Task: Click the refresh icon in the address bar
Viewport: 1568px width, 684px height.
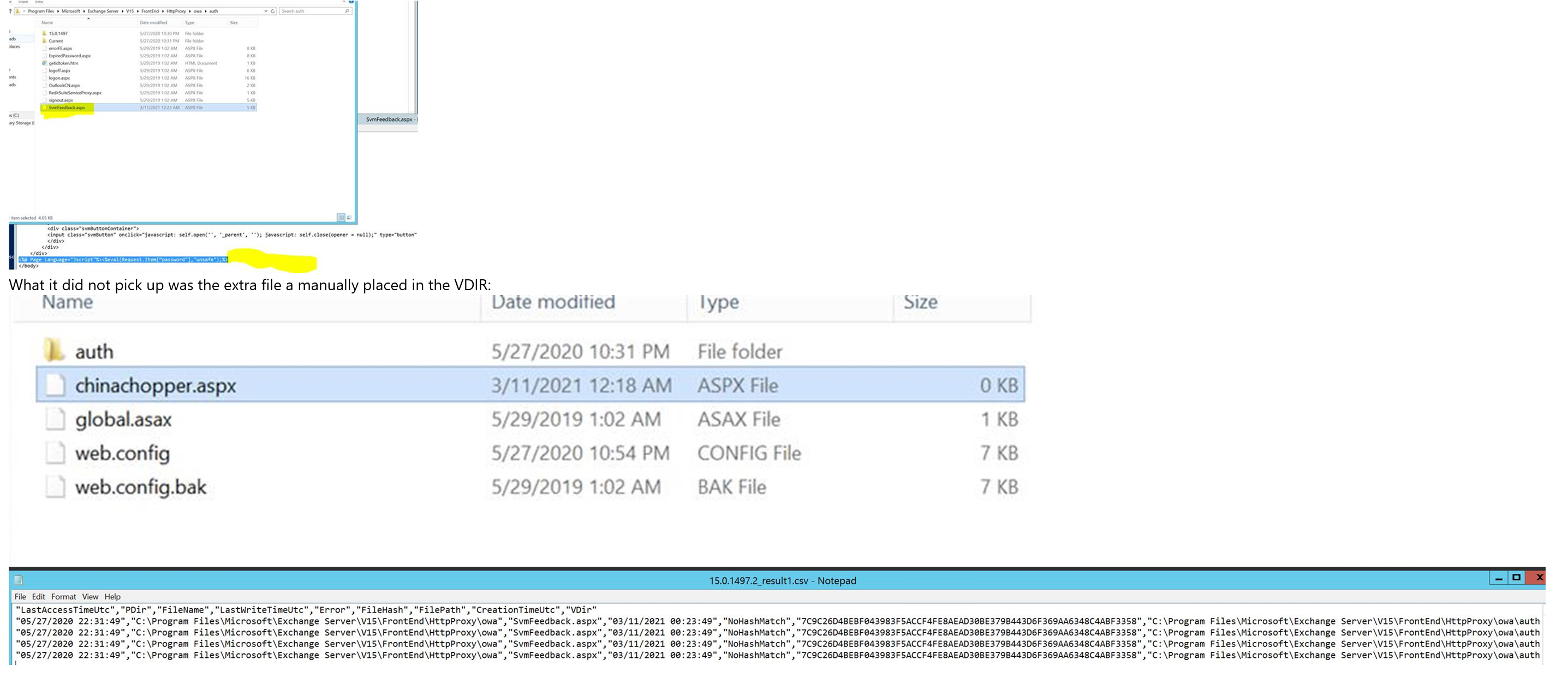Action: click(x=273, y=11)
